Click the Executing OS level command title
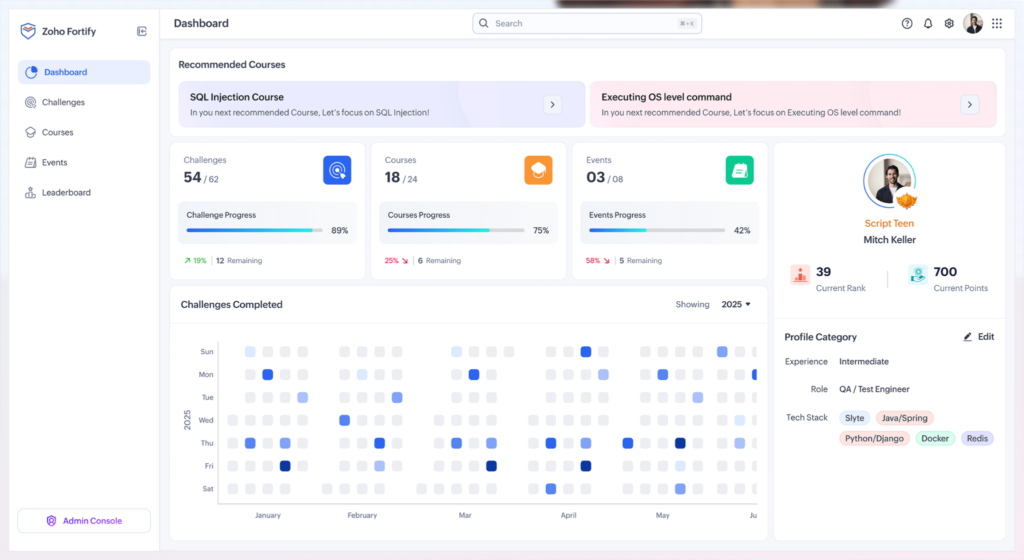Image resolution: width=1024 pixels, height=560 pixels. tap(666, 97)
